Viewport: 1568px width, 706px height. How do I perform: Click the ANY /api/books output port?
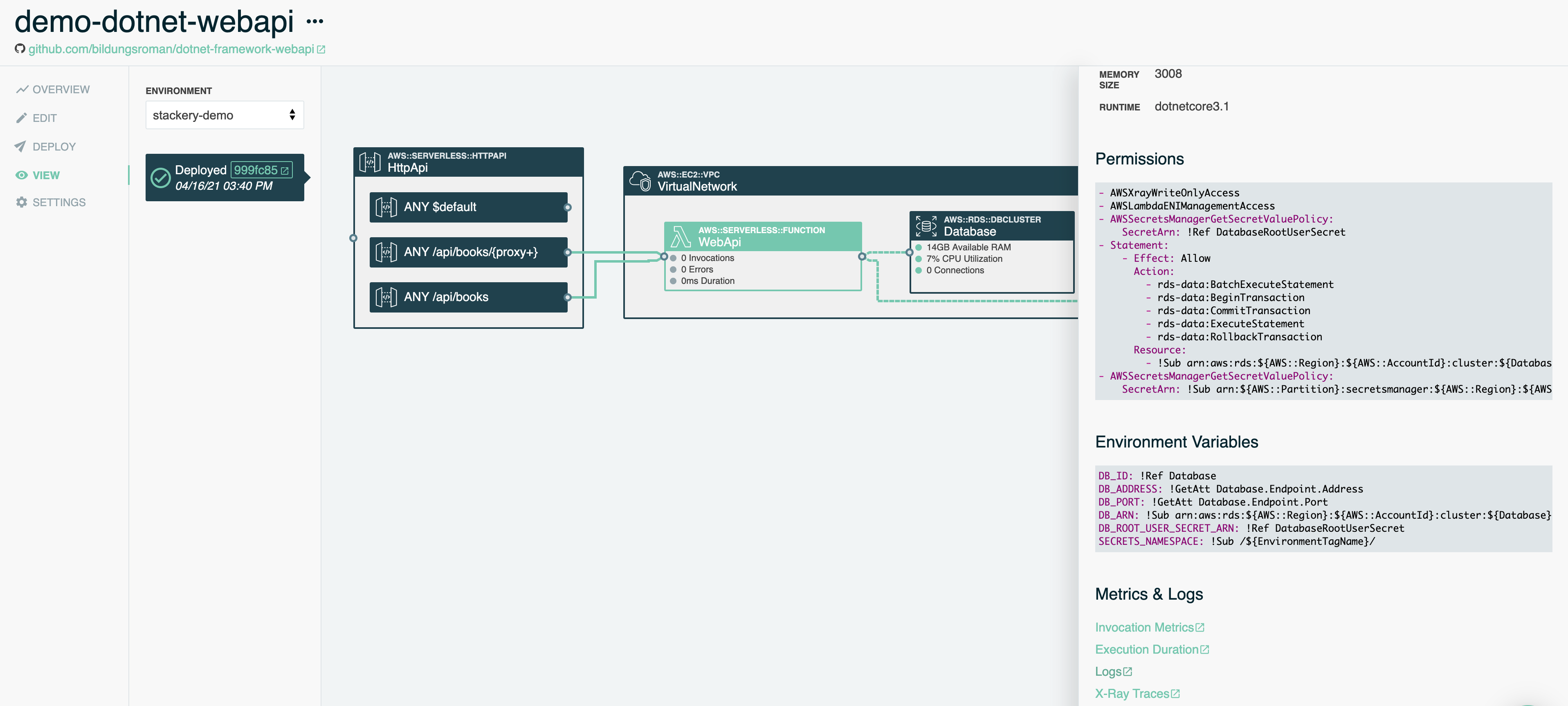(567, 298)
